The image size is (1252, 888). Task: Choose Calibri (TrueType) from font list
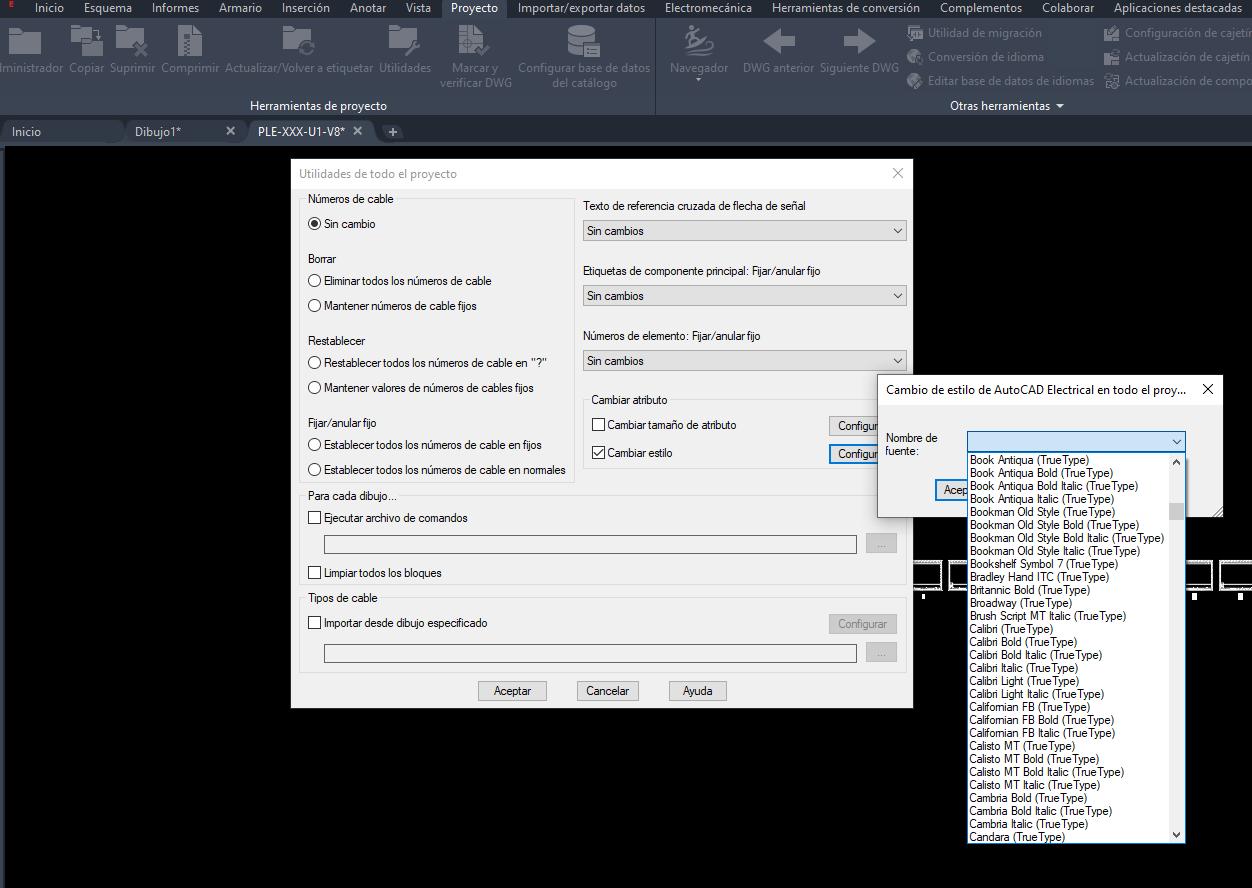(1068, 629)
